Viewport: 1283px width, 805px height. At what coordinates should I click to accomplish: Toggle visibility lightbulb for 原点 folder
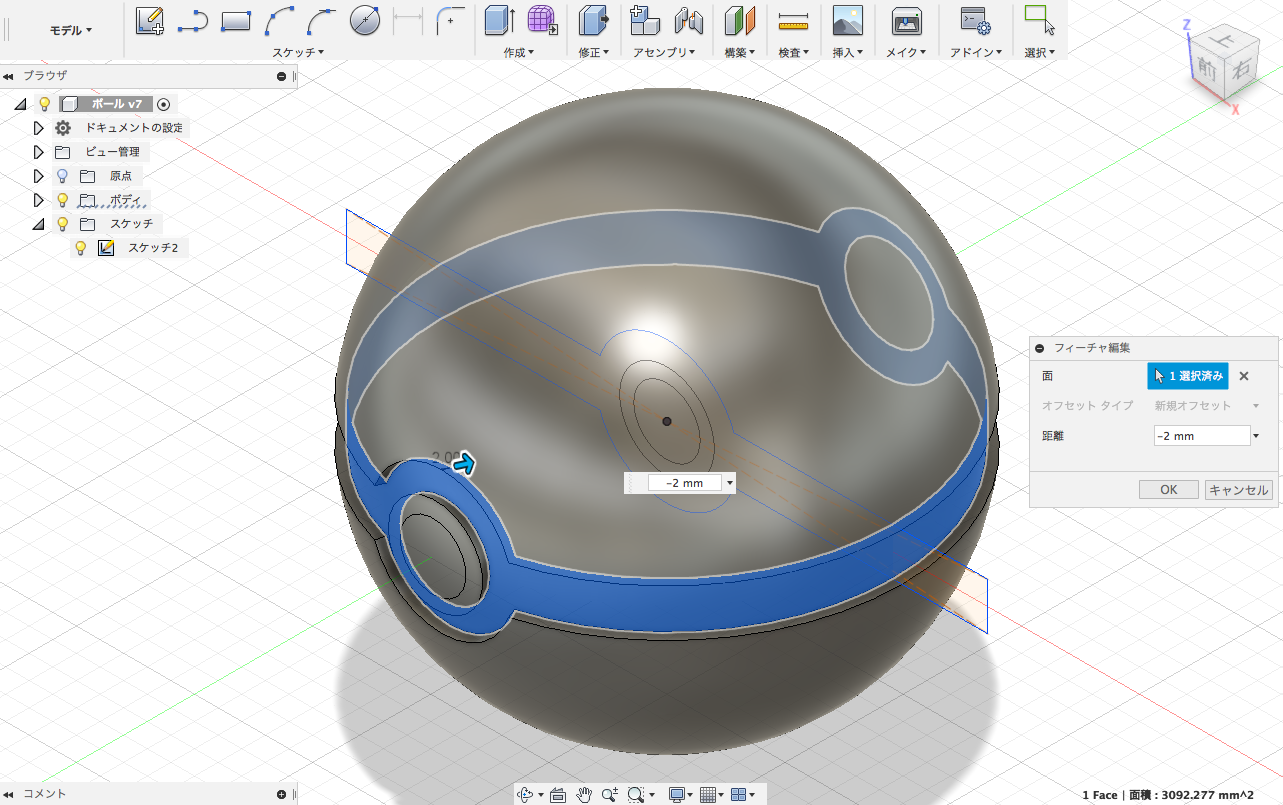coord(62,176)
